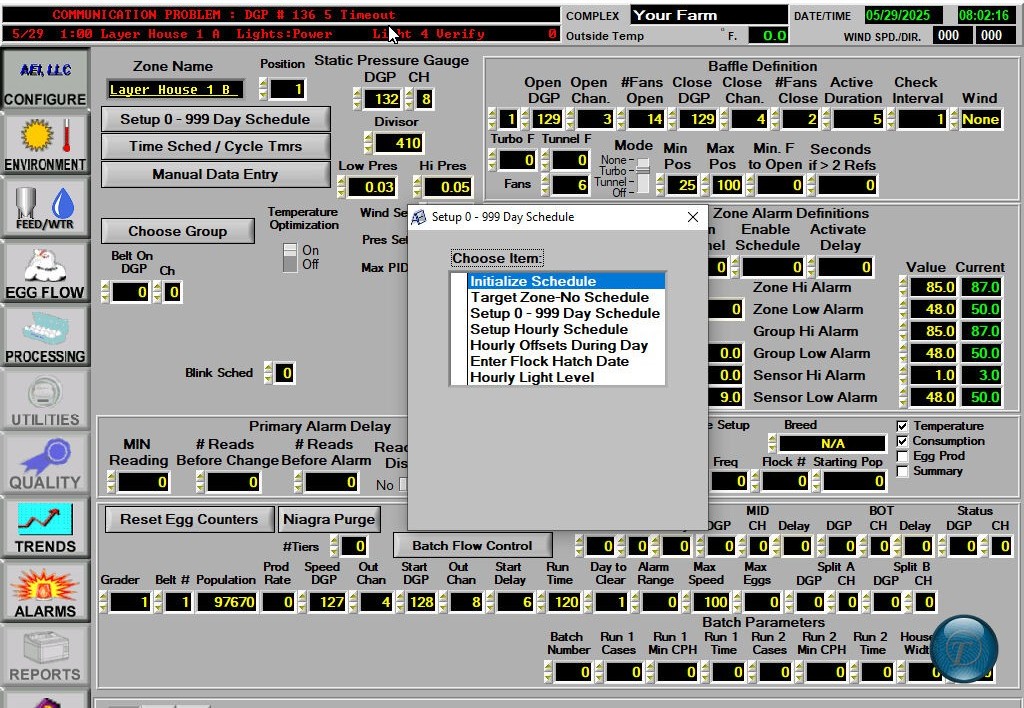
Task: Click the Population value field
Action: click(226, 602)
